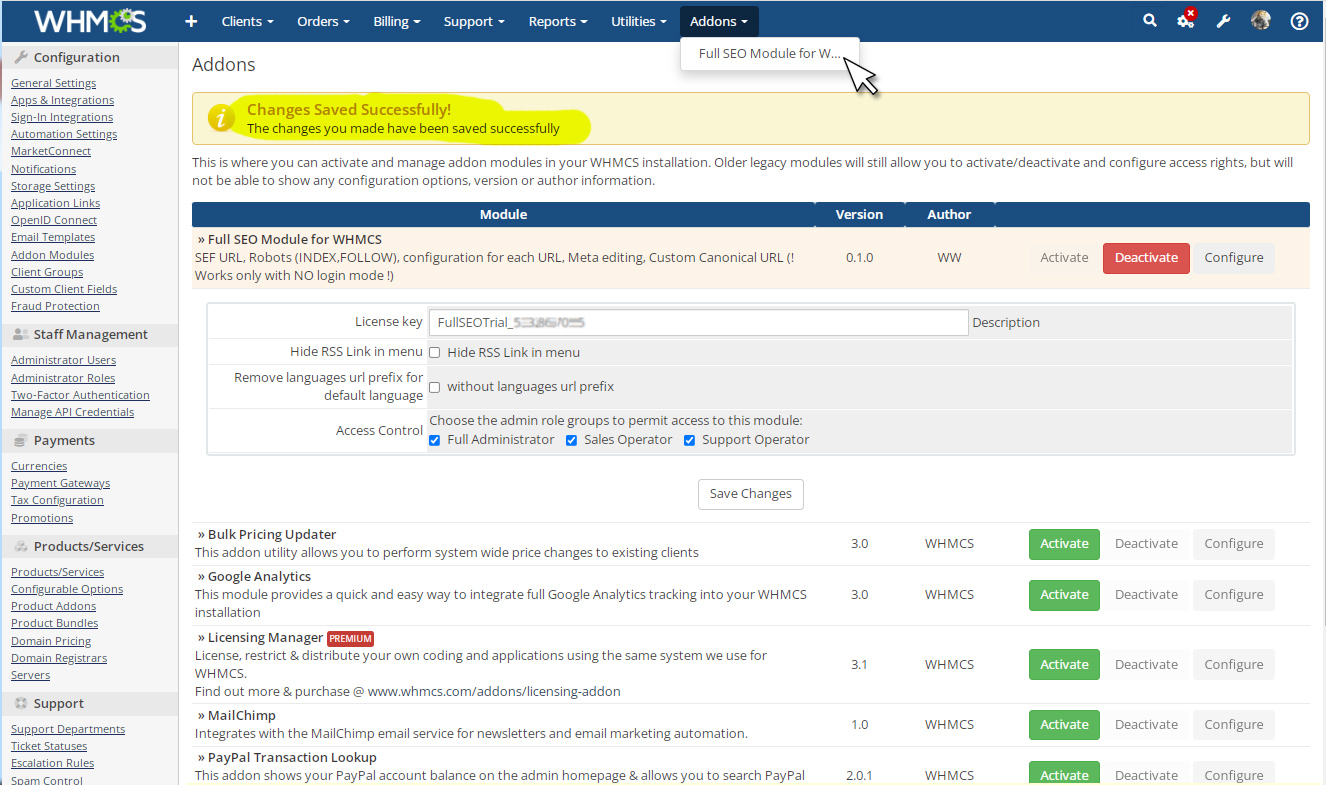Open the help question mark icon

tap(1299, 21)
